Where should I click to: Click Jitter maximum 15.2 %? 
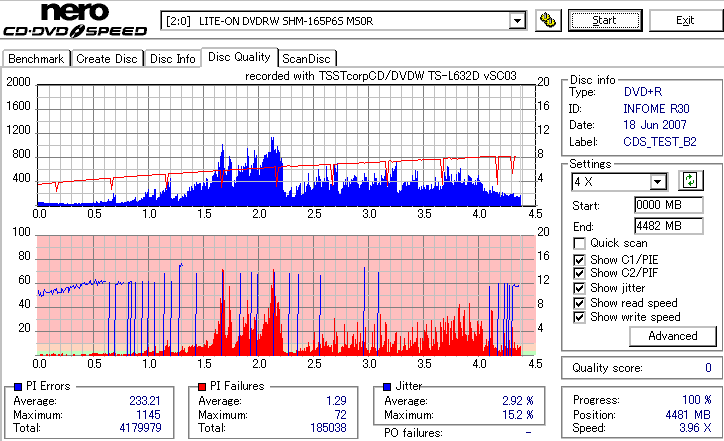(518, 415)
